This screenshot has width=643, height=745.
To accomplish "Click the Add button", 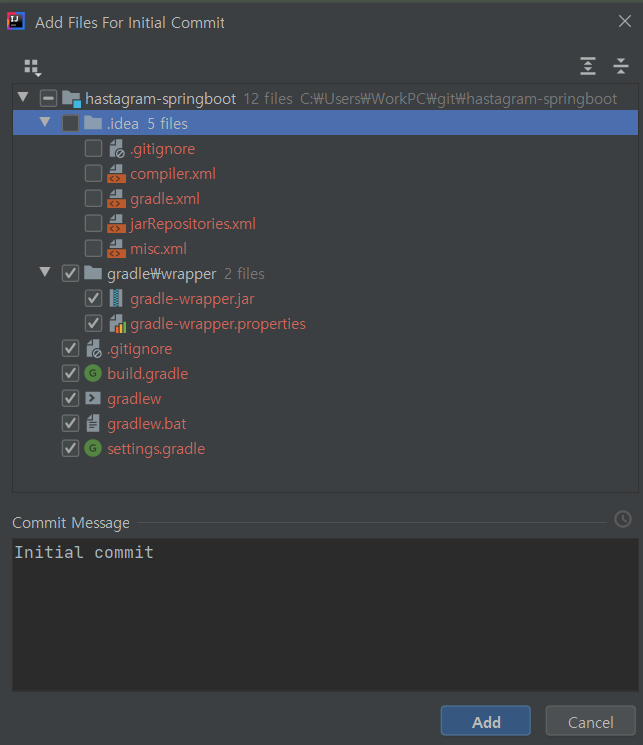I will 485,721.
